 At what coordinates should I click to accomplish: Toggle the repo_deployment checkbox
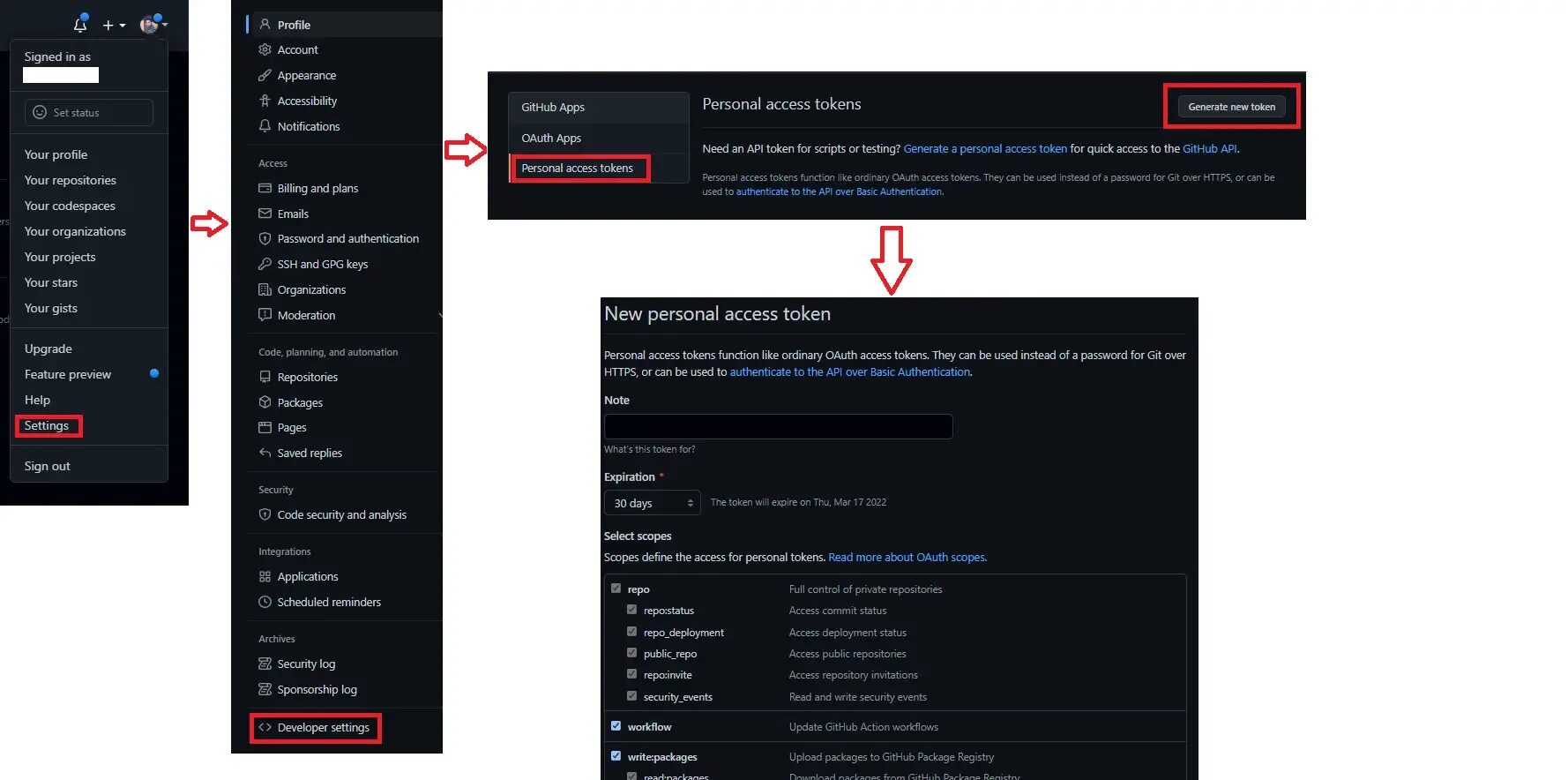click(631, 632)
